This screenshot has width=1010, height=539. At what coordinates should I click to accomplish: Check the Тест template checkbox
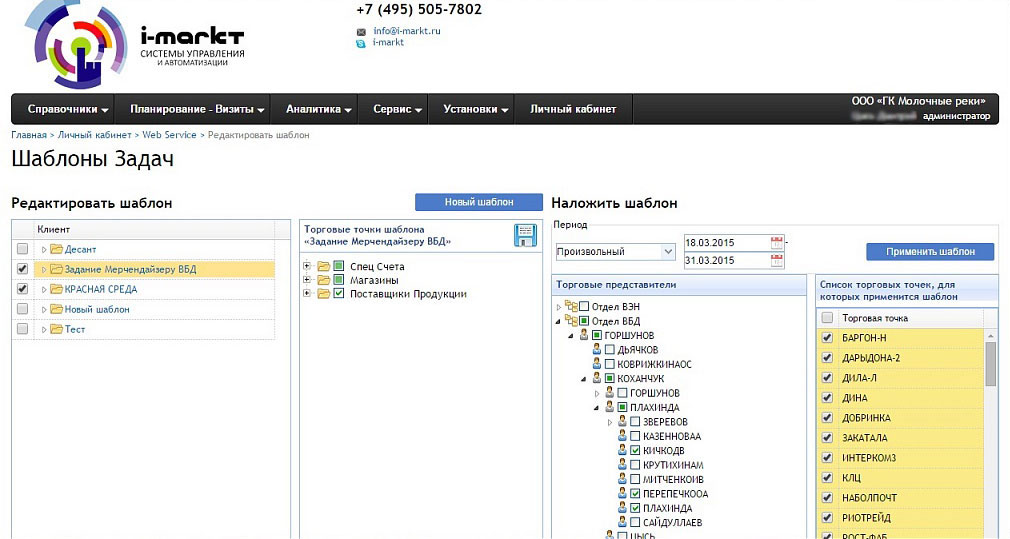[x=23, y=328]
